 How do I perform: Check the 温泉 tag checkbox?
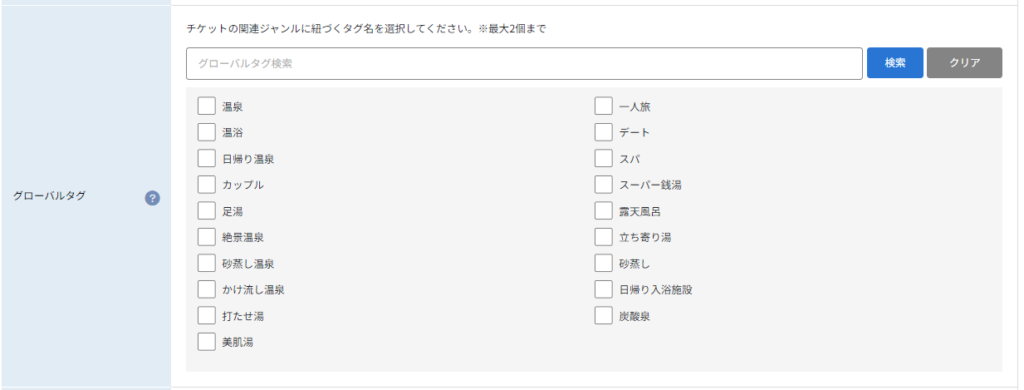click(206, 106)
